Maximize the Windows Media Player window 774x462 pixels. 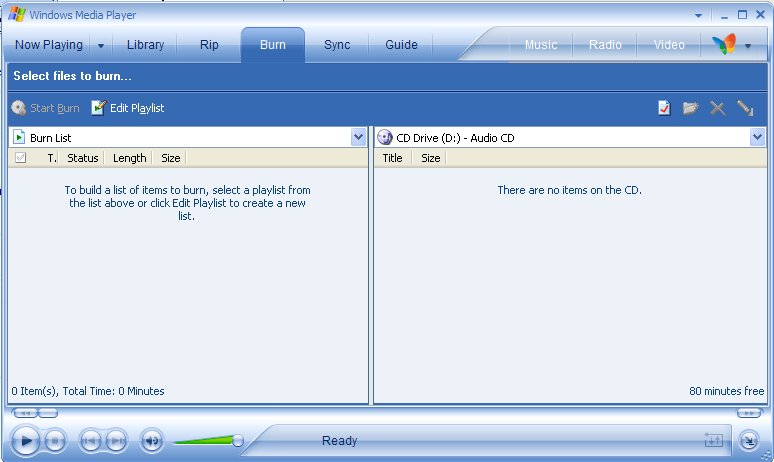point(742,15)
